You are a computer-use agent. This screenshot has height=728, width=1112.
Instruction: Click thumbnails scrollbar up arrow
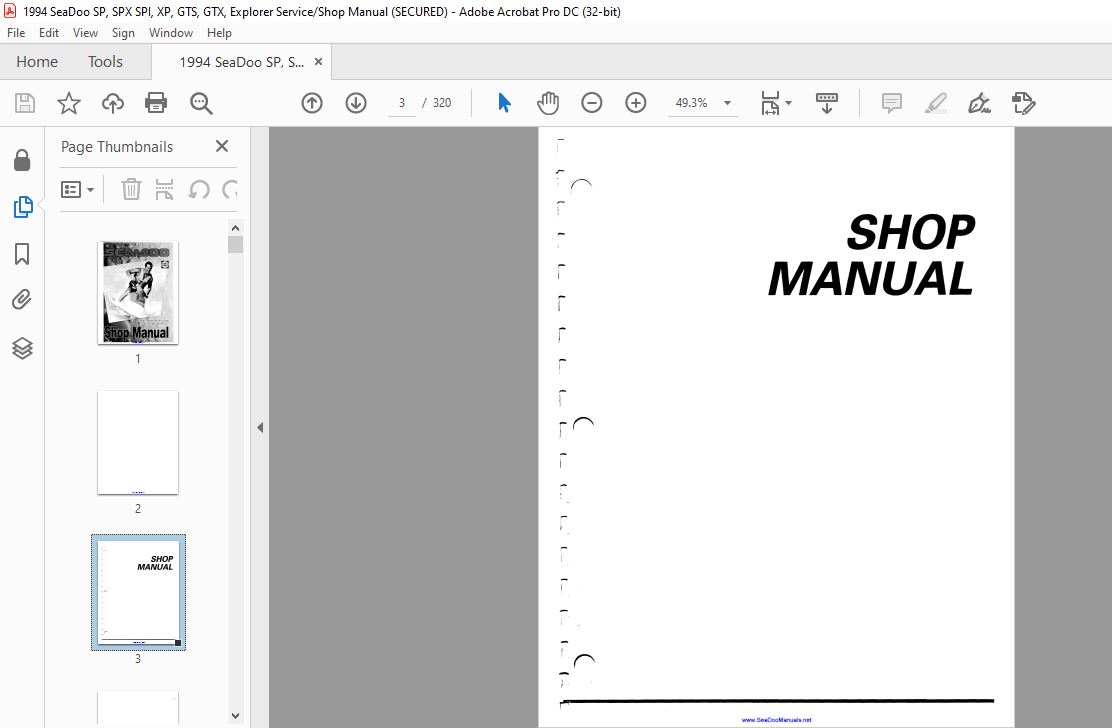click(235, 228)
